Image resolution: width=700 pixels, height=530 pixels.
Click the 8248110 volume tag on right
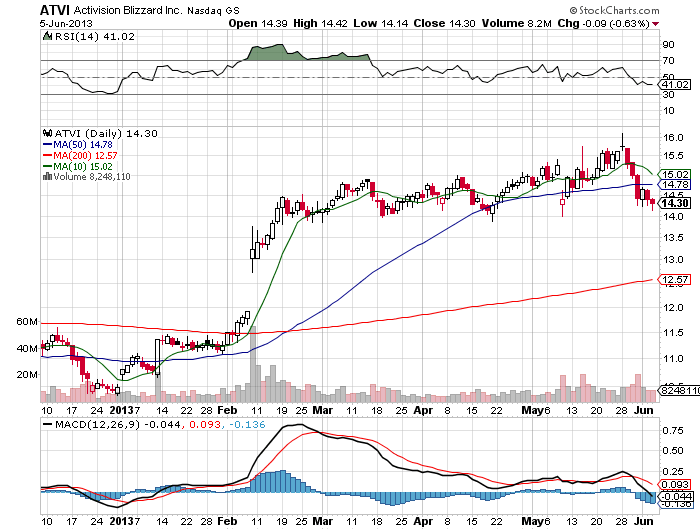pyautogui.click(x=679, y=391)
